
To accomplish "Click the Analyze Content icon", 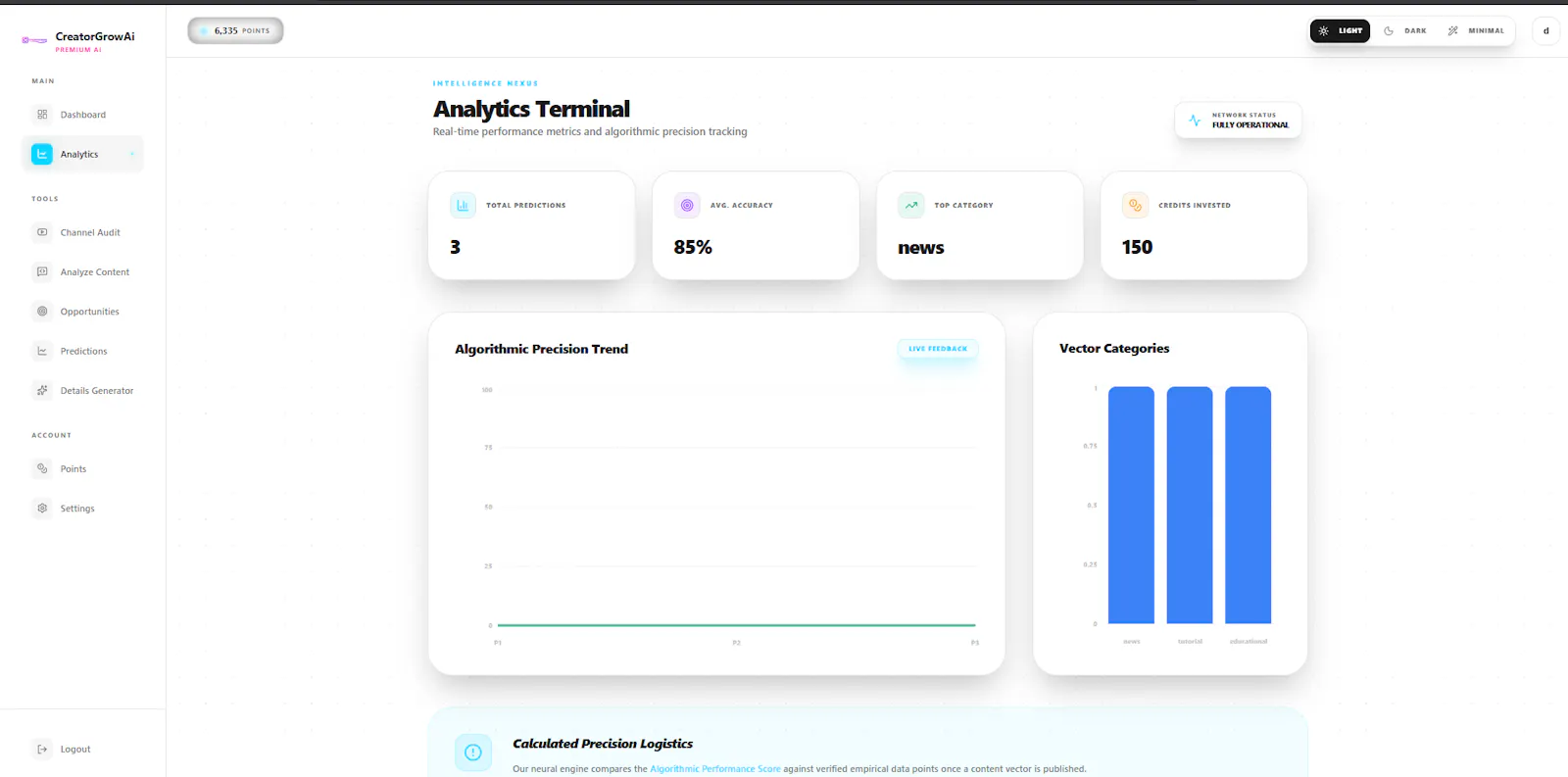I will pyautogui.click(x=42, y=271).
